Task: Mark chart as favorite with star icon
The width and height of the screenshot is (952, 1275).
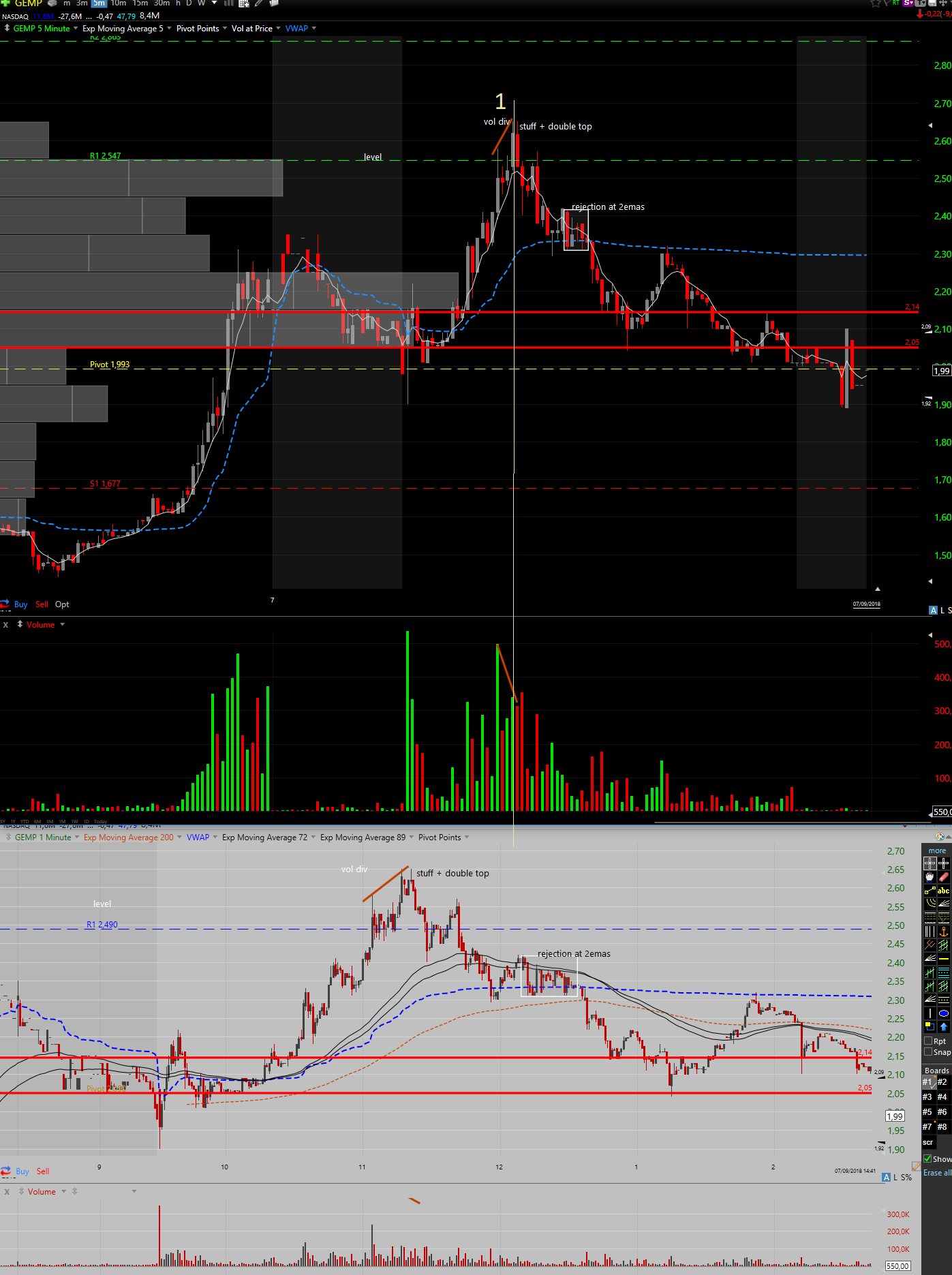Action: (x=876, y=3)
